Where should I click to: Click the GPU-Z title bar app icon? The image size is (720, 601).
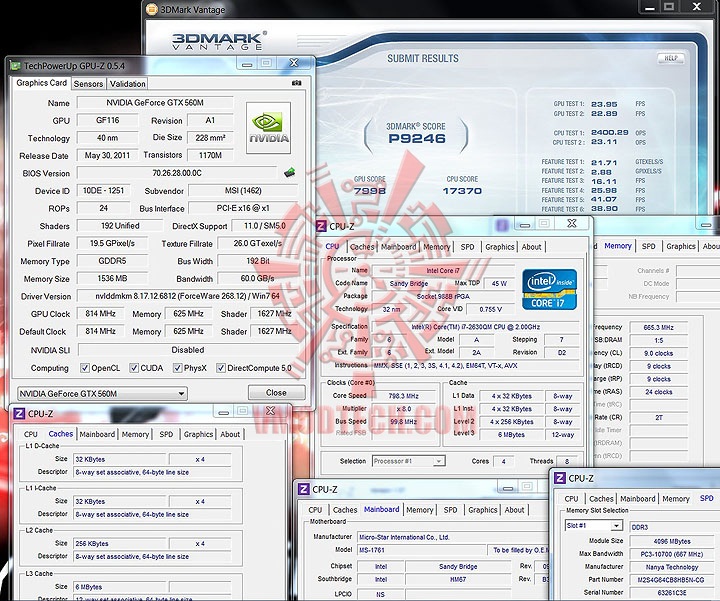coord(16,66)
